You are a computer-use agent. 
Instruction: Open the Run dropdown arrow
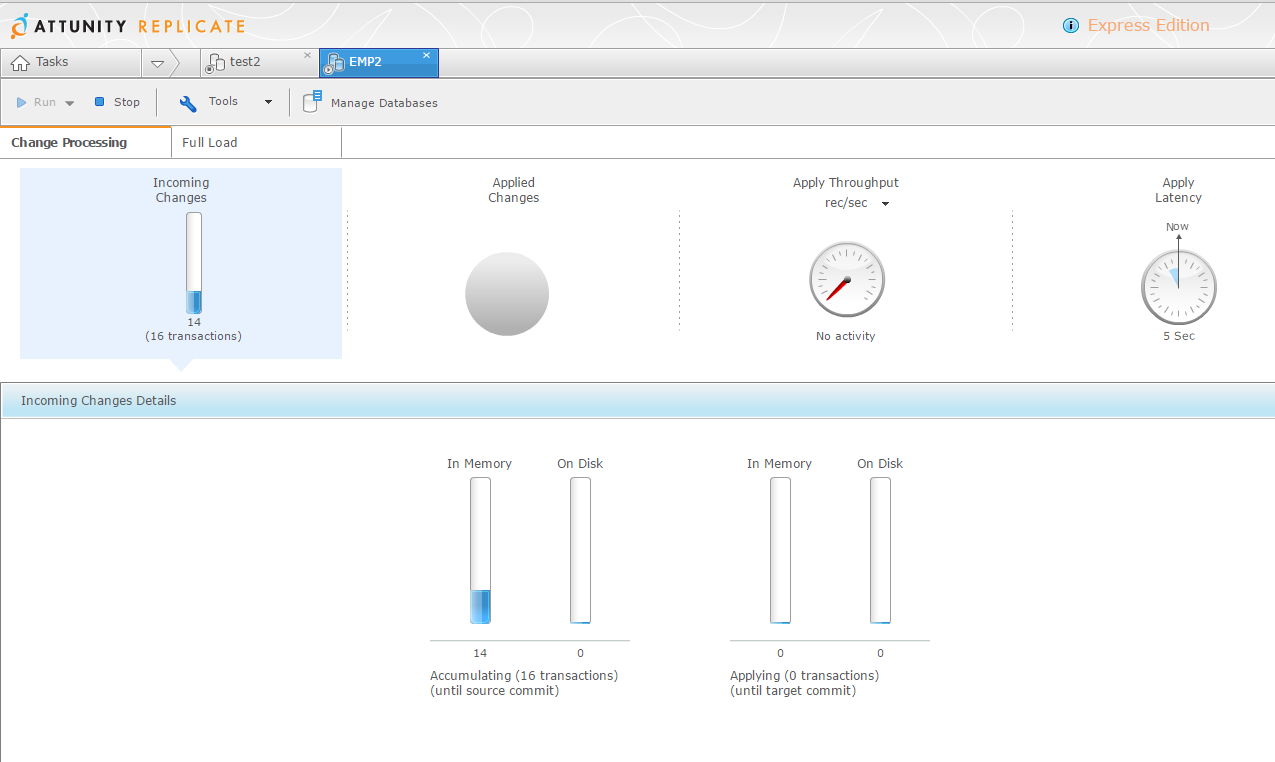click(70, 103)
